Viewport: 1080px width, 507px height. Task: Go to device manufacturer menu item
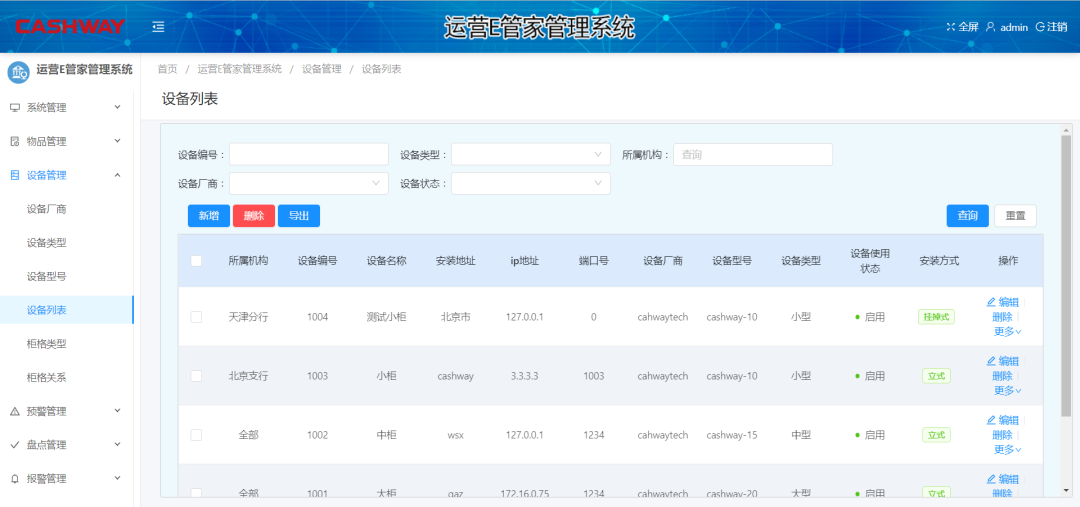click(x=47, y=209)
